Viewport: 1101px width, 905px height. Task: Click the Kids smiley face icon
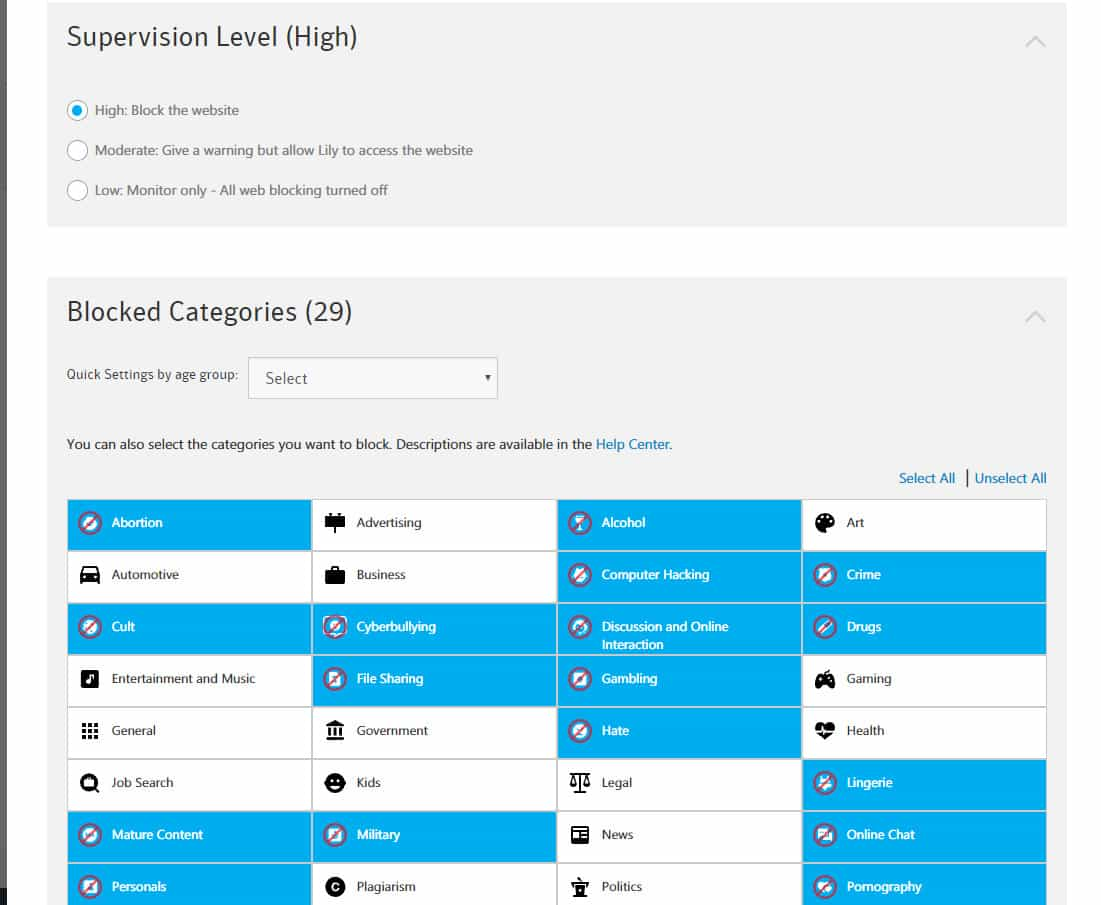tap(335, 782)
